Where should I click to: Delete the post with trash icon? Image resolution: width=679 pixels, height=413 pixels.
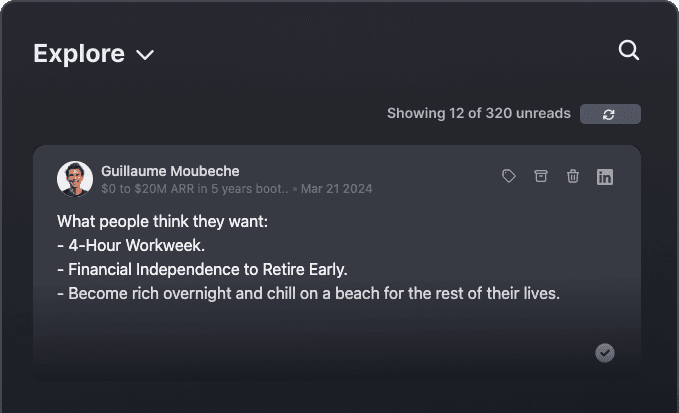tap(573, 176)
